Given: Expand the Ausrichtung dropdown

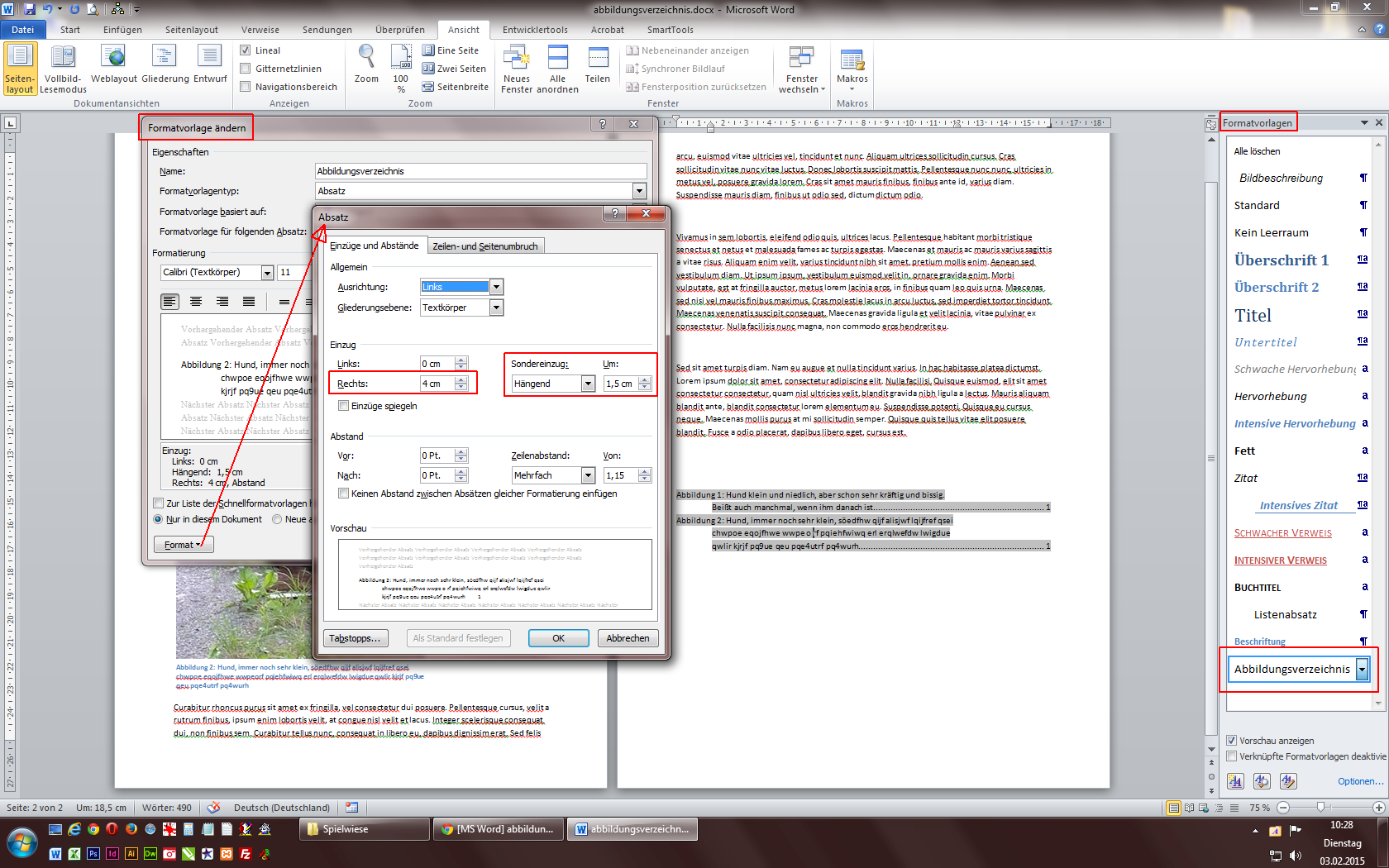Looking at the screenshot, I should pos(496,287).
